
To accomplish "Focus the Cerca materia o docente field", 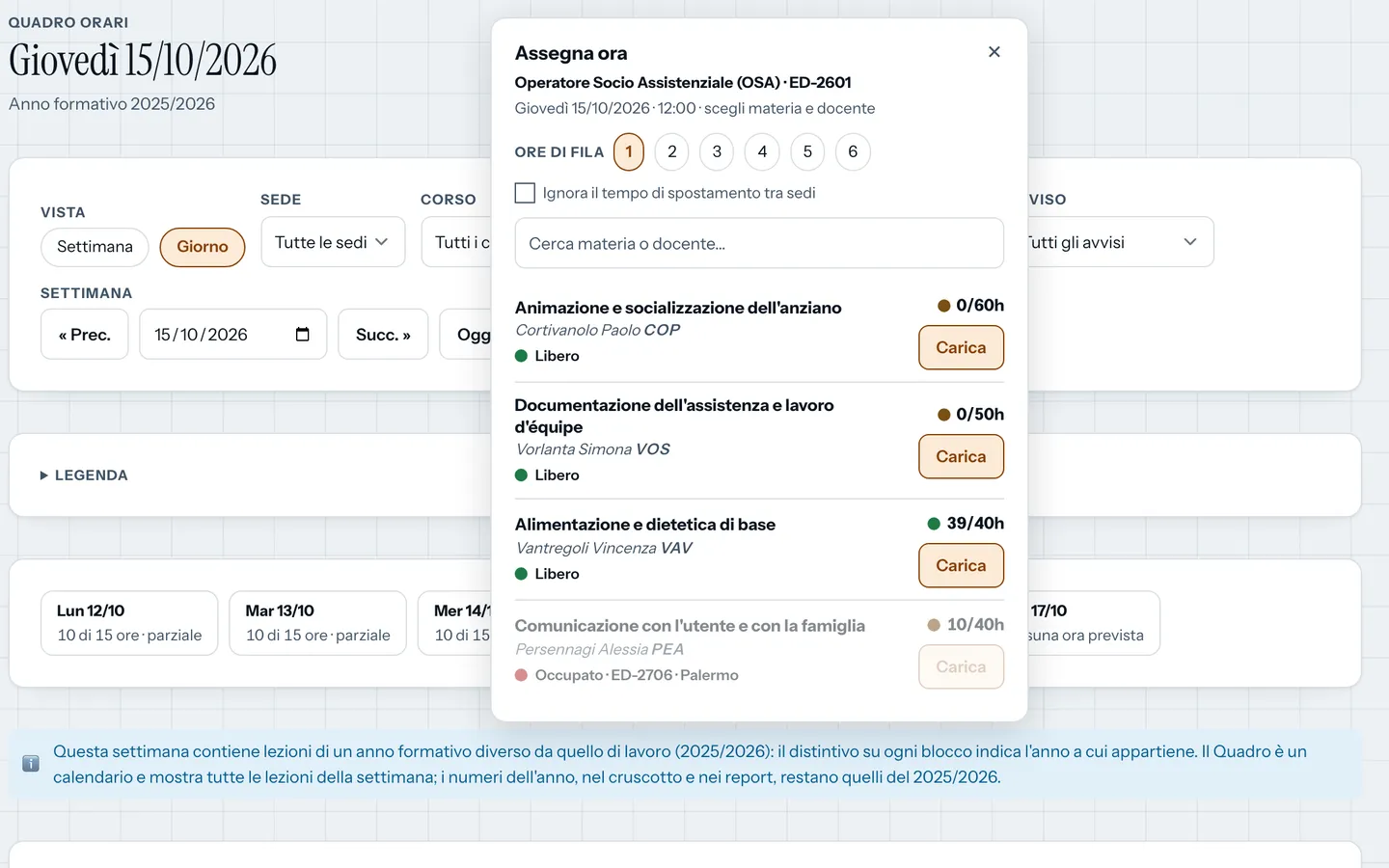I will (x=759, y=243).
